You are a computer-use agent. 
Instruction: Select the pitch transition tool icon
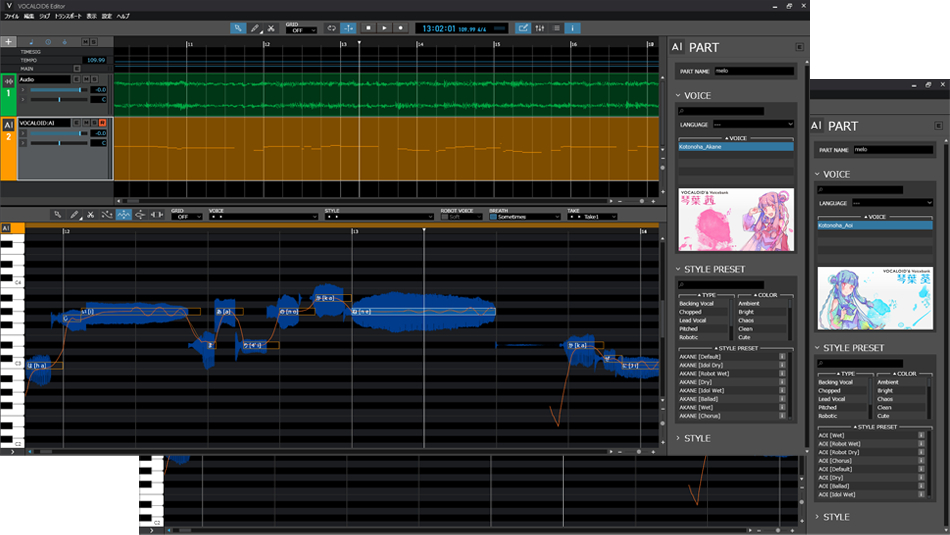pos(140,214)
